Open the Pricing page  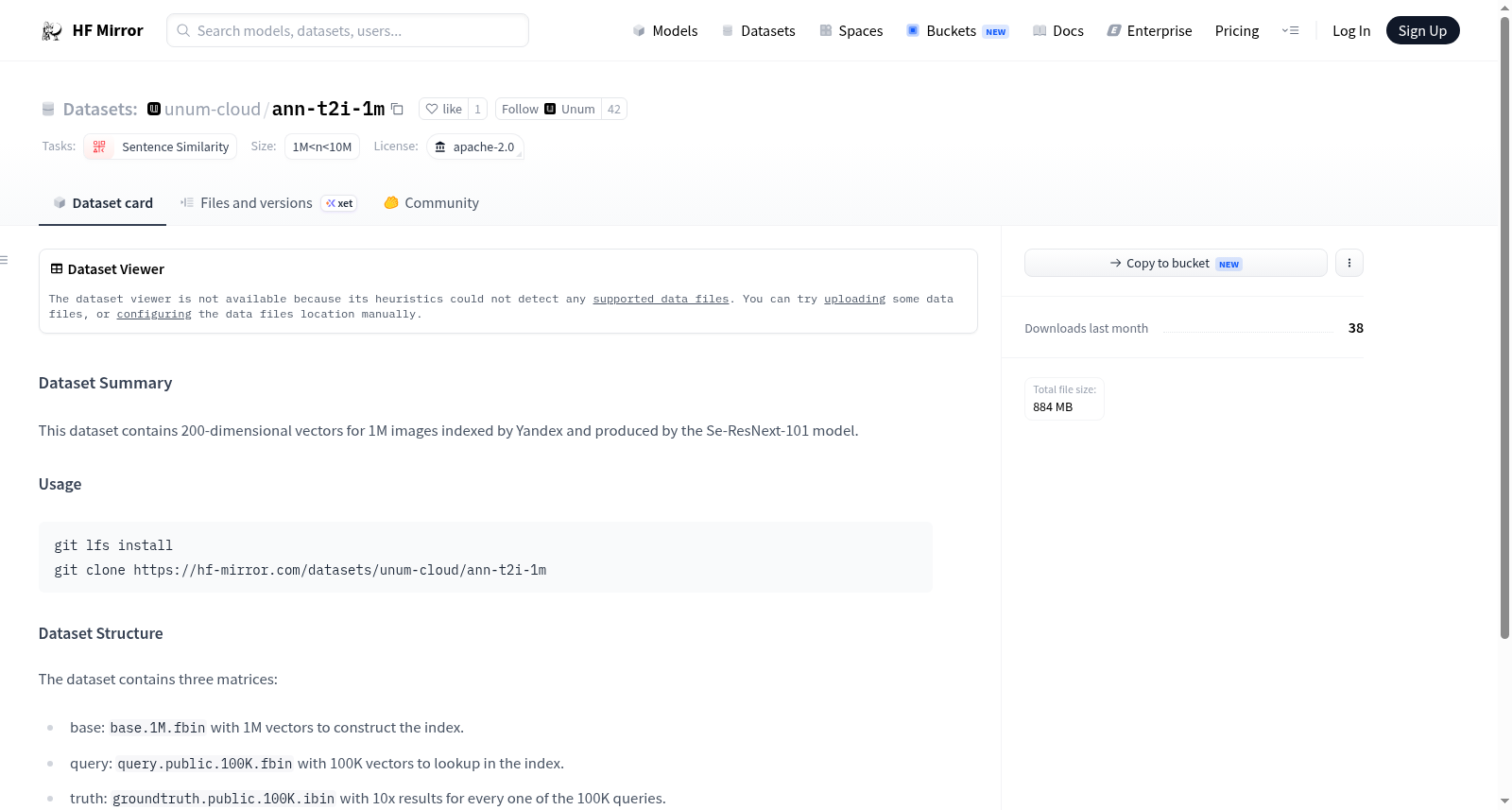(x=1237, y=31)
